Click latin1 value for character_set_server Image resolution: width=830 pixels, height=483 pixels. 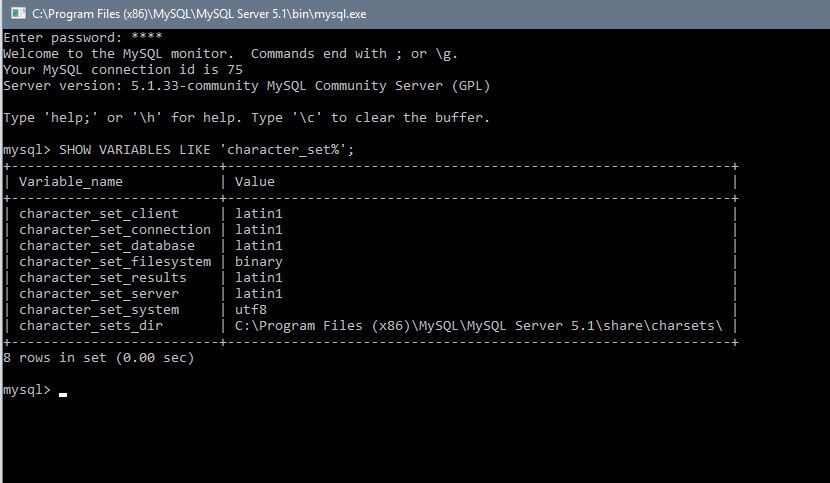coord(259,293)
